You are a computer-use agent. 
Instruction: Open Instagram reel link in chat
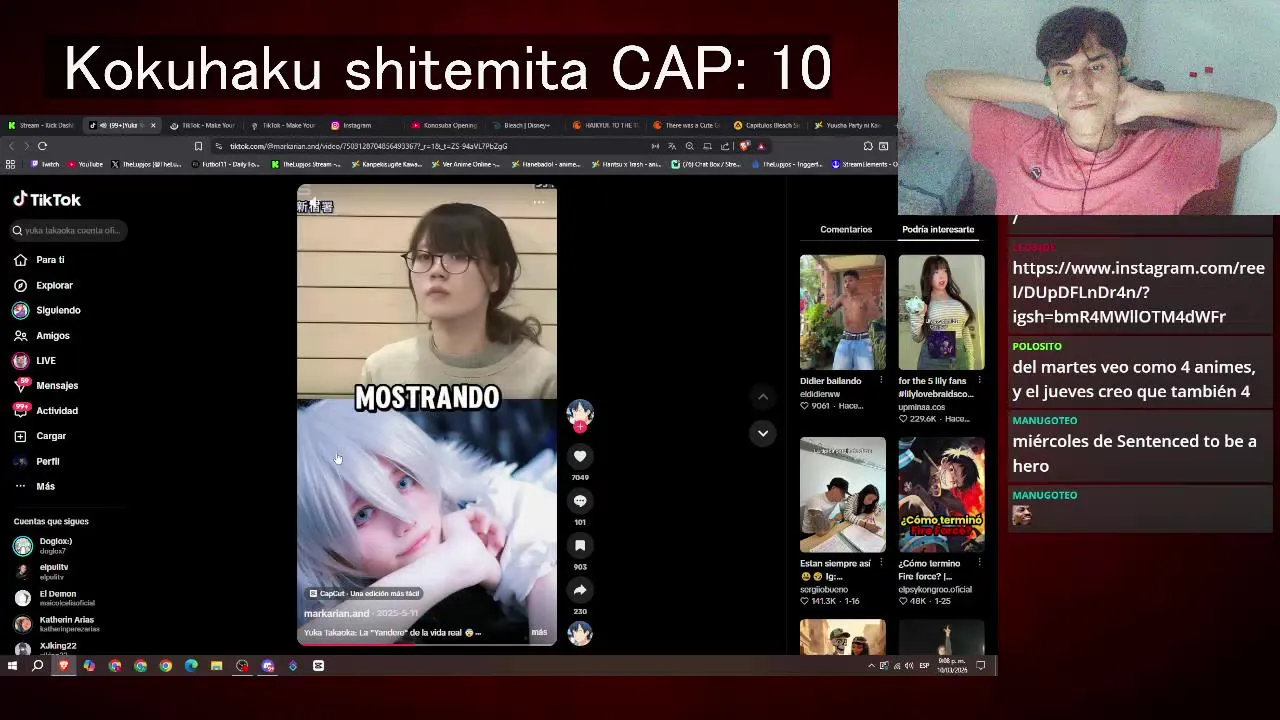pos(1138,292)
